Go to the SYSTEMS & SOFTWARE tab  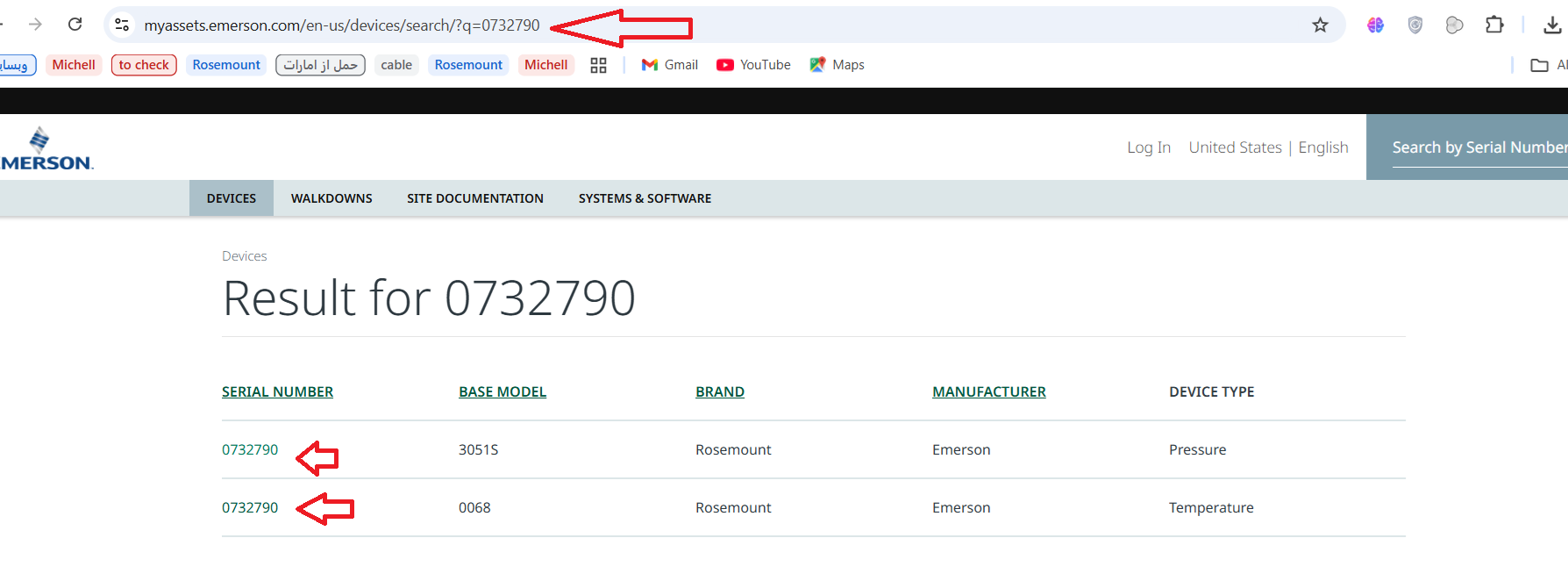click(x=645, y=198)
